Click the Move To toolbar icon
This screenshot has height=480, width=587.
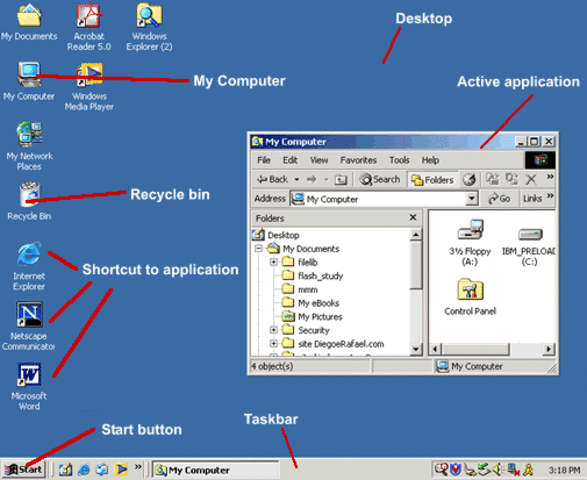click(493, 179)
